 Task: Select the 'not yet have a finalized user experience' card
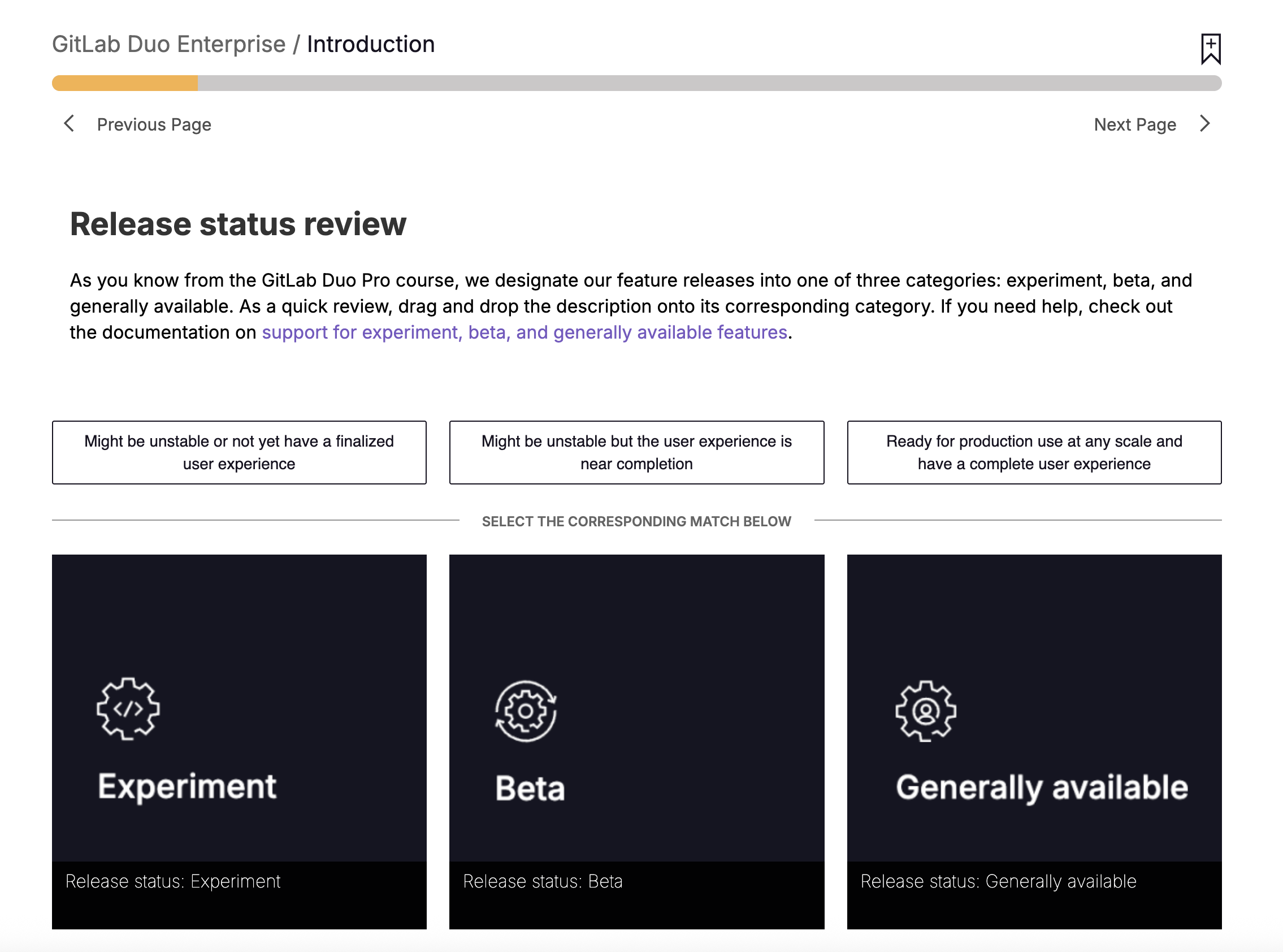pyautogui.click(x=239, y=452)
